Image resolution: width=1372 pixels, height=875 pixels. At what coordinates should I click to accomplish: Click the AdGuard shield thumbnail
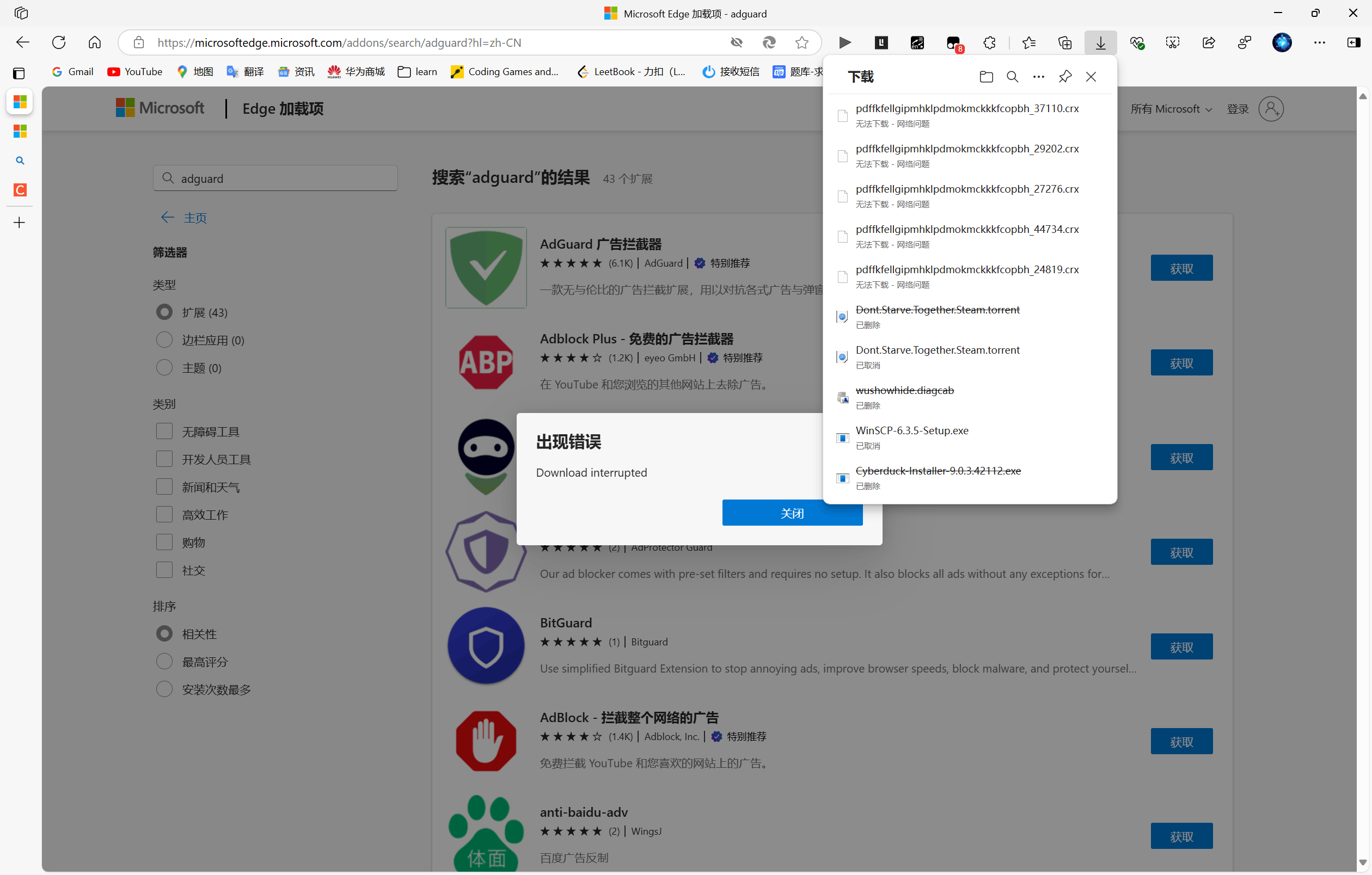[x=486, y=268]
